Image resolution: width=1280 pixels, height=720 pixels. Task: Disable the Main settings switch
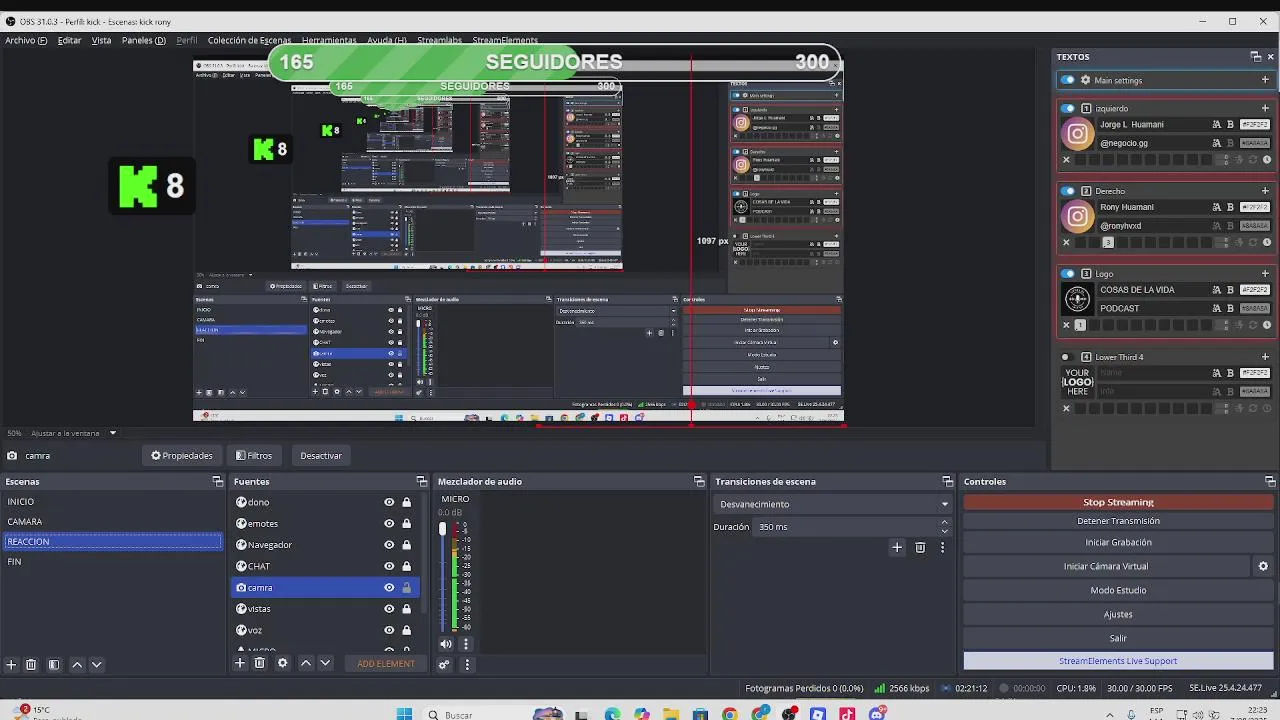pyautogui.click(x=1068, y=80)
